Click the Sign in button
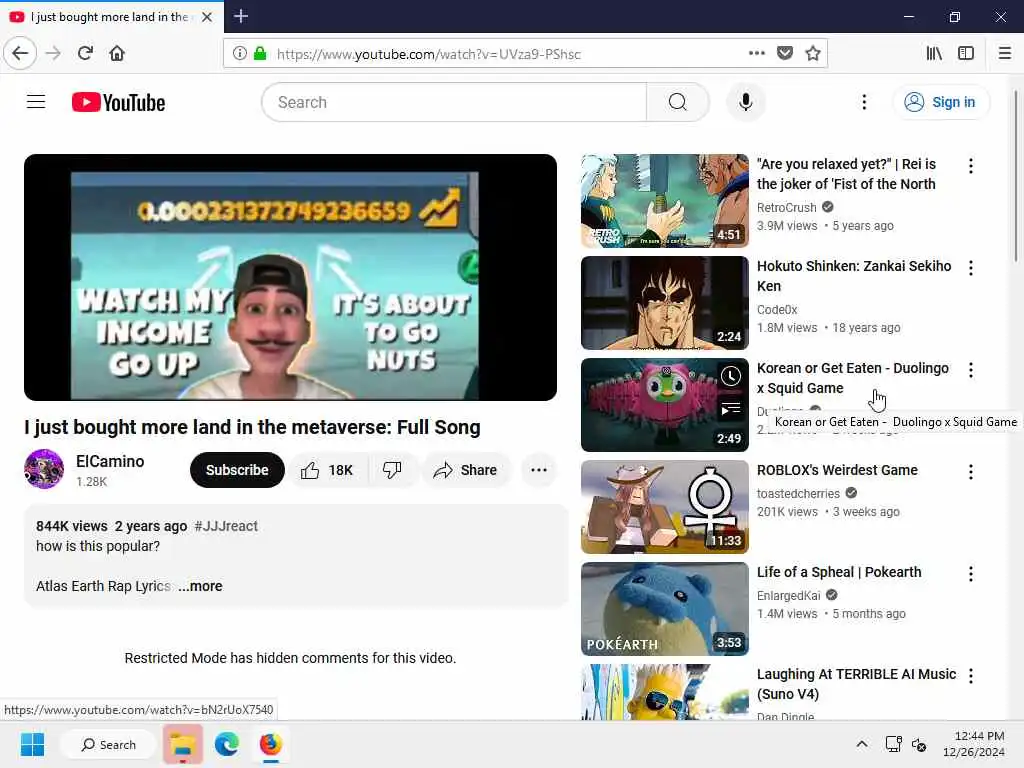Image resolution: width=1024 pixels, height=768 pixels. tap(940, 102)
